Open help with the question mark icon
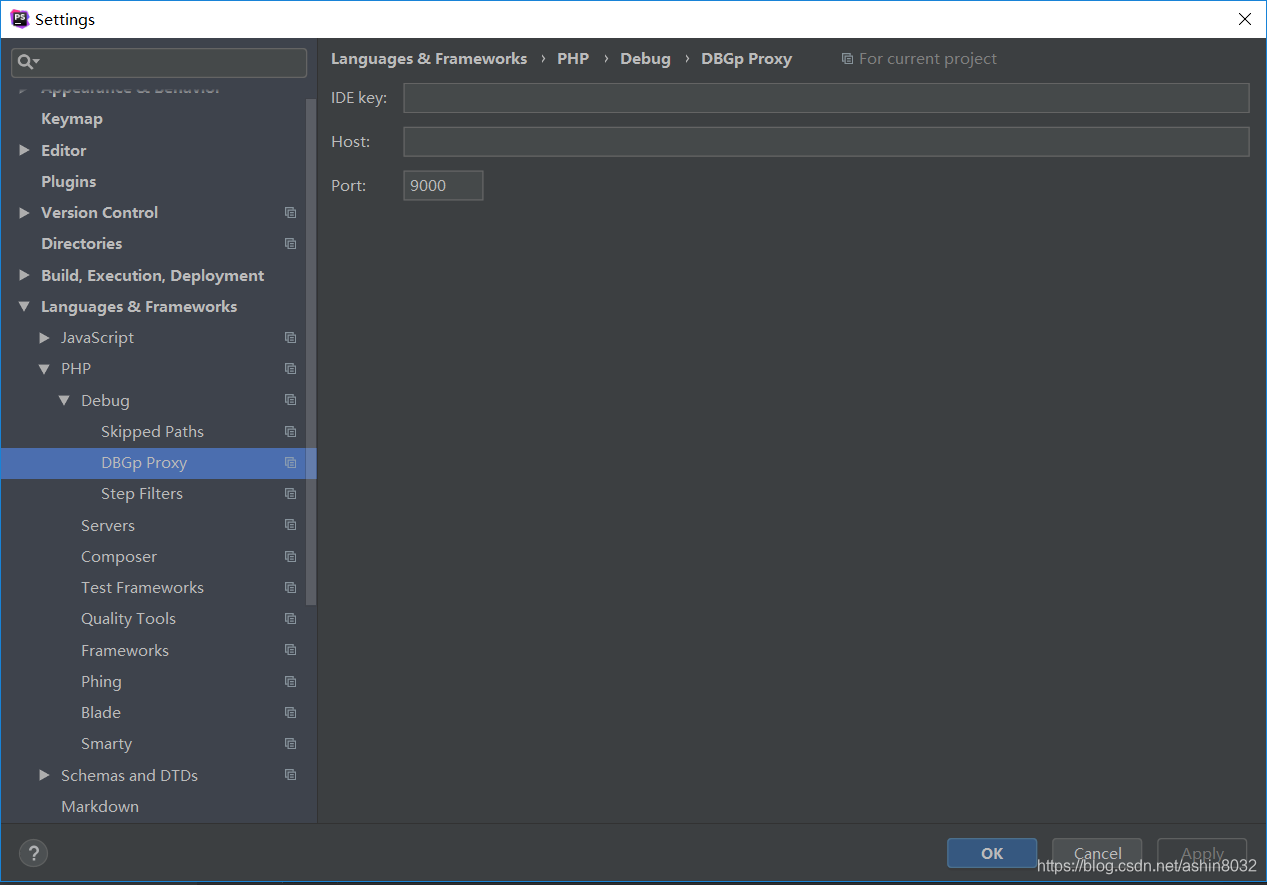This screenshot has height=885, width=1267. pyautogui.click(x=33, y=853)
